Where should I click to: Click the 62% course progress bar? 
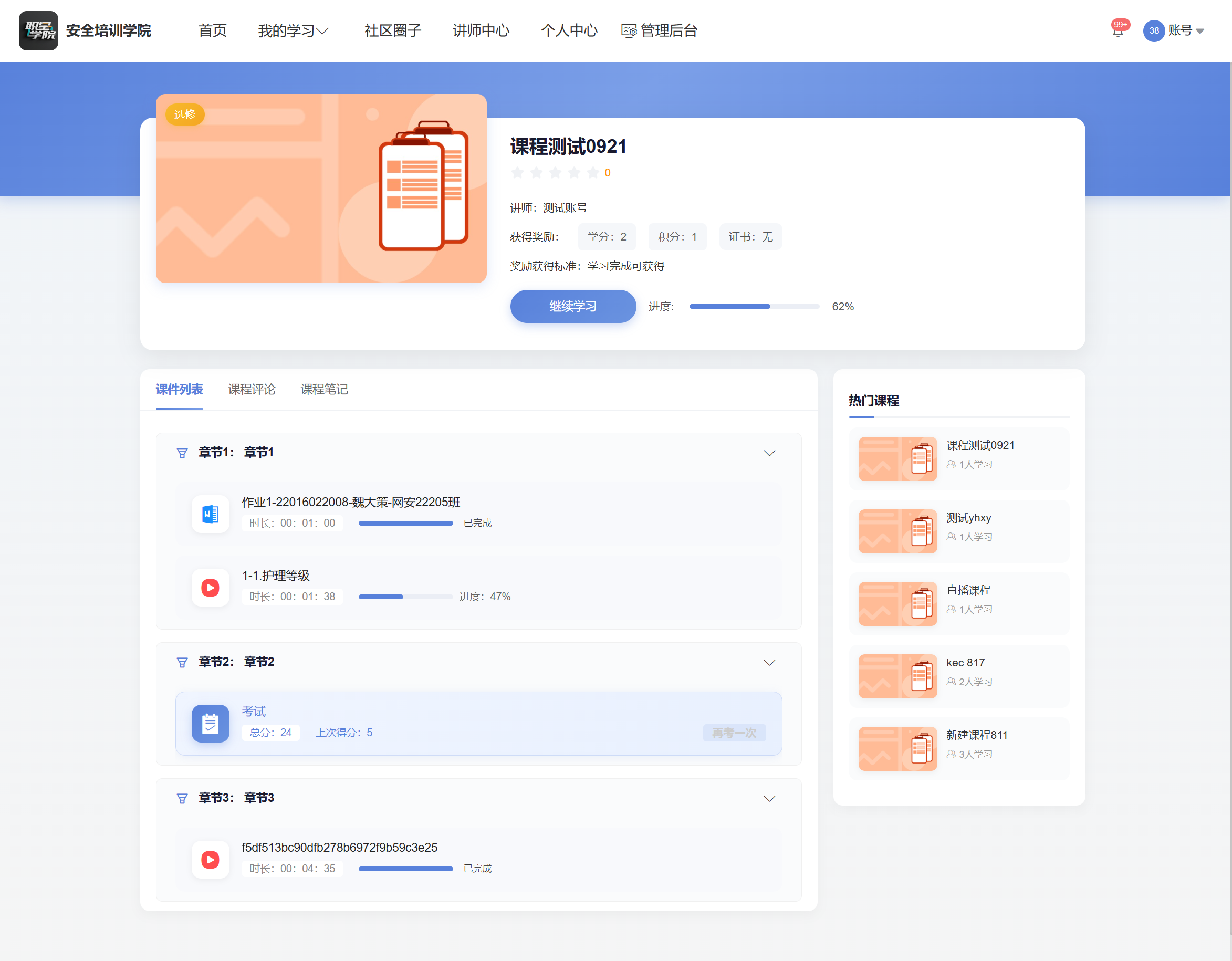[x=754, y=306]
